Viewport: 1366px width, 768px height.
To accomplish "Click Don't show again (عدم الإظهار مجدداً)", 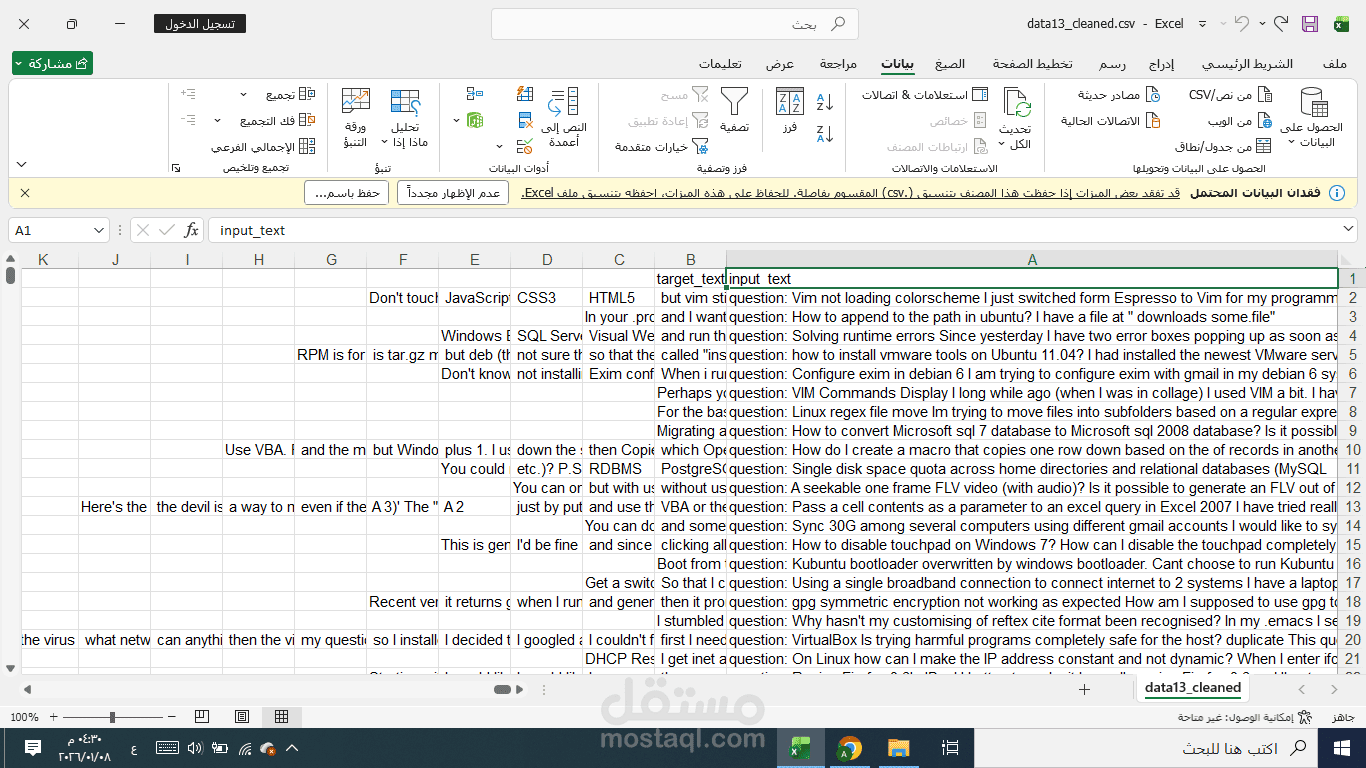I will point(453,193).
